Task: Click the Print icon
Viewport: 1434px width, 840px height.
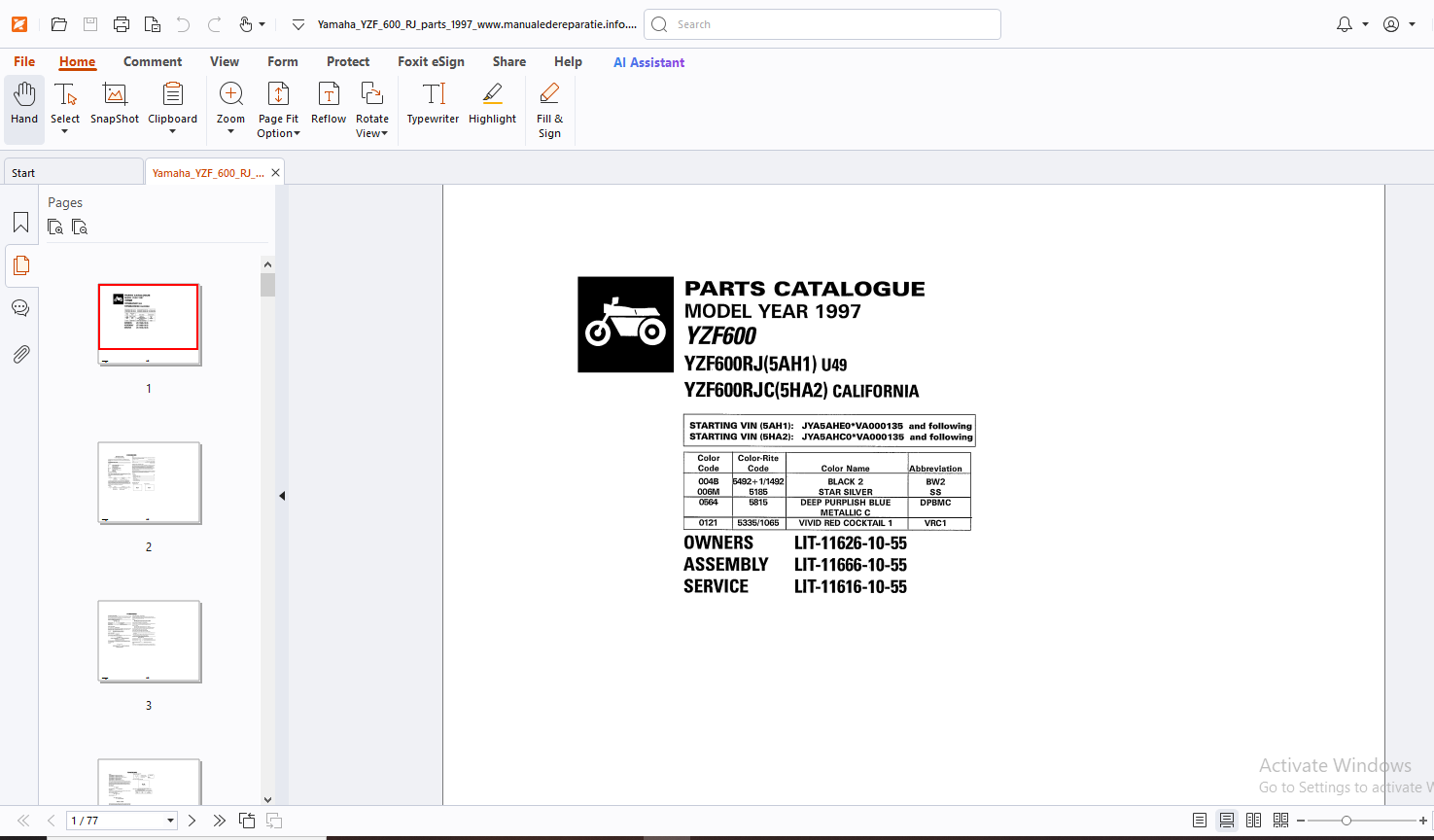Action: pos(122,24)
